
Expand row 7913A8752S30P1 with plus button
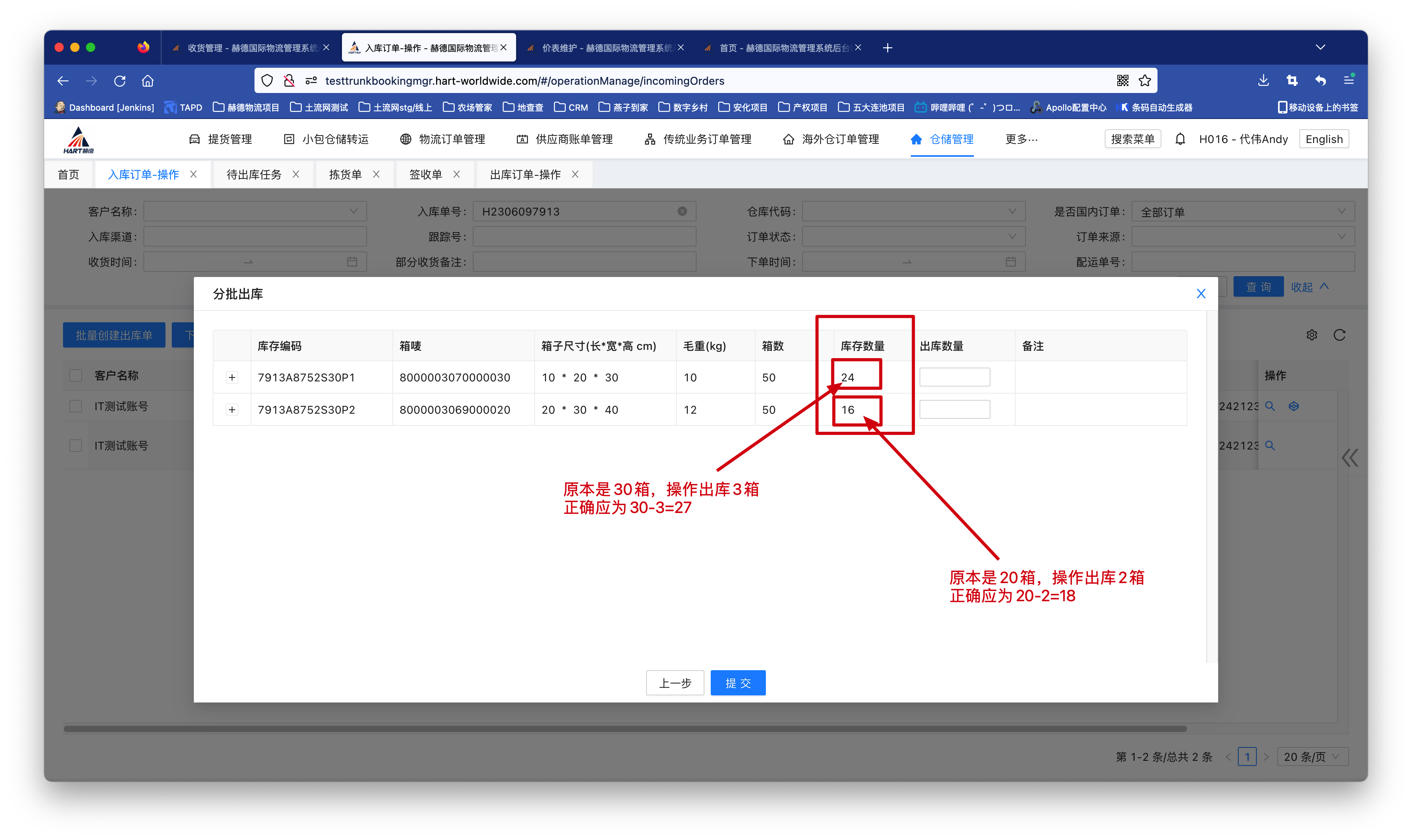tap(232, 377)
